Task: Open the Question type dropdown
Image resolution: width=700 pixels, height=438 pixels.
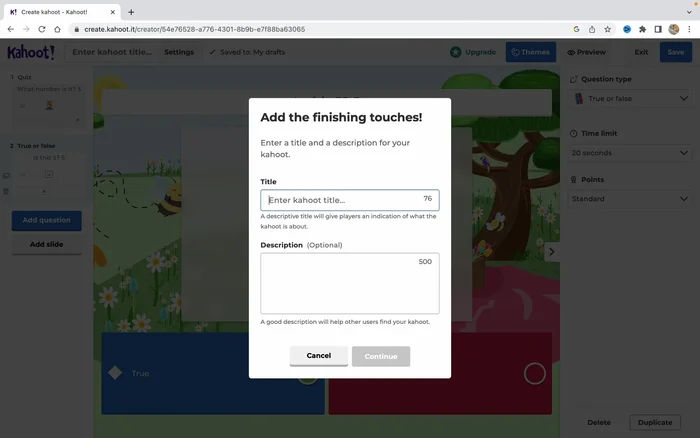Action: (x=630, y=99)
